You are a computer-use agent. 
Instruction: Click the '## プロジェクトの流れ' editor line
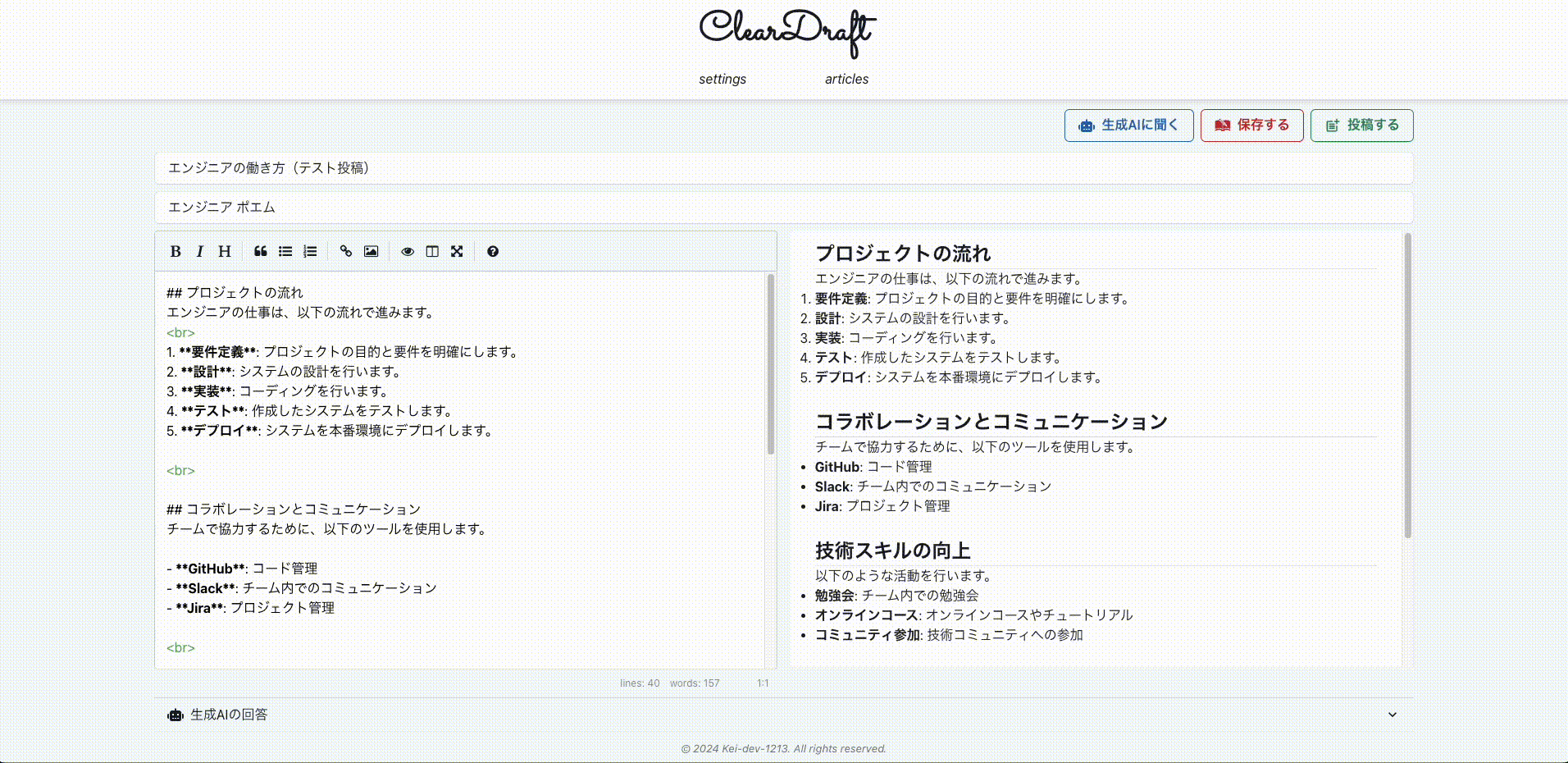tap(235, 293)
